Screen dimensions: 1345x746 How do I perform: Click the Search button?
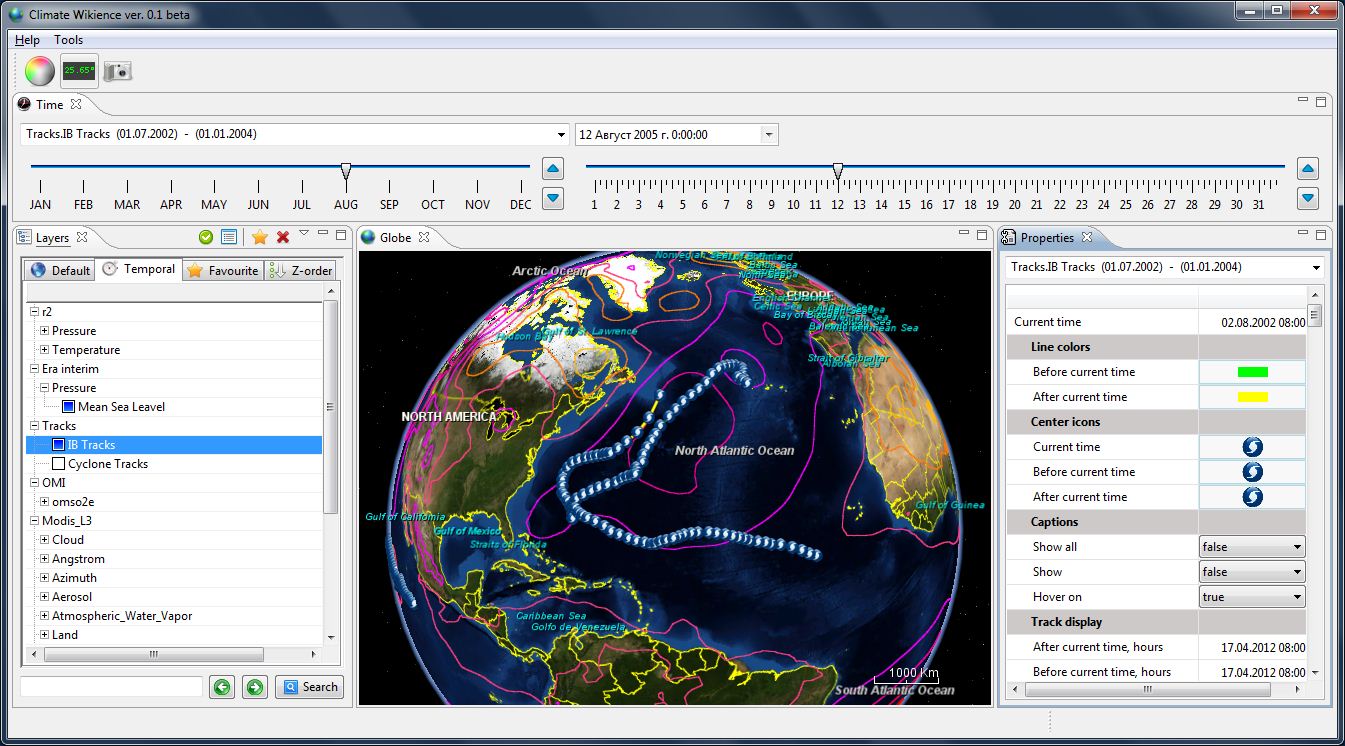coord(310,687)
